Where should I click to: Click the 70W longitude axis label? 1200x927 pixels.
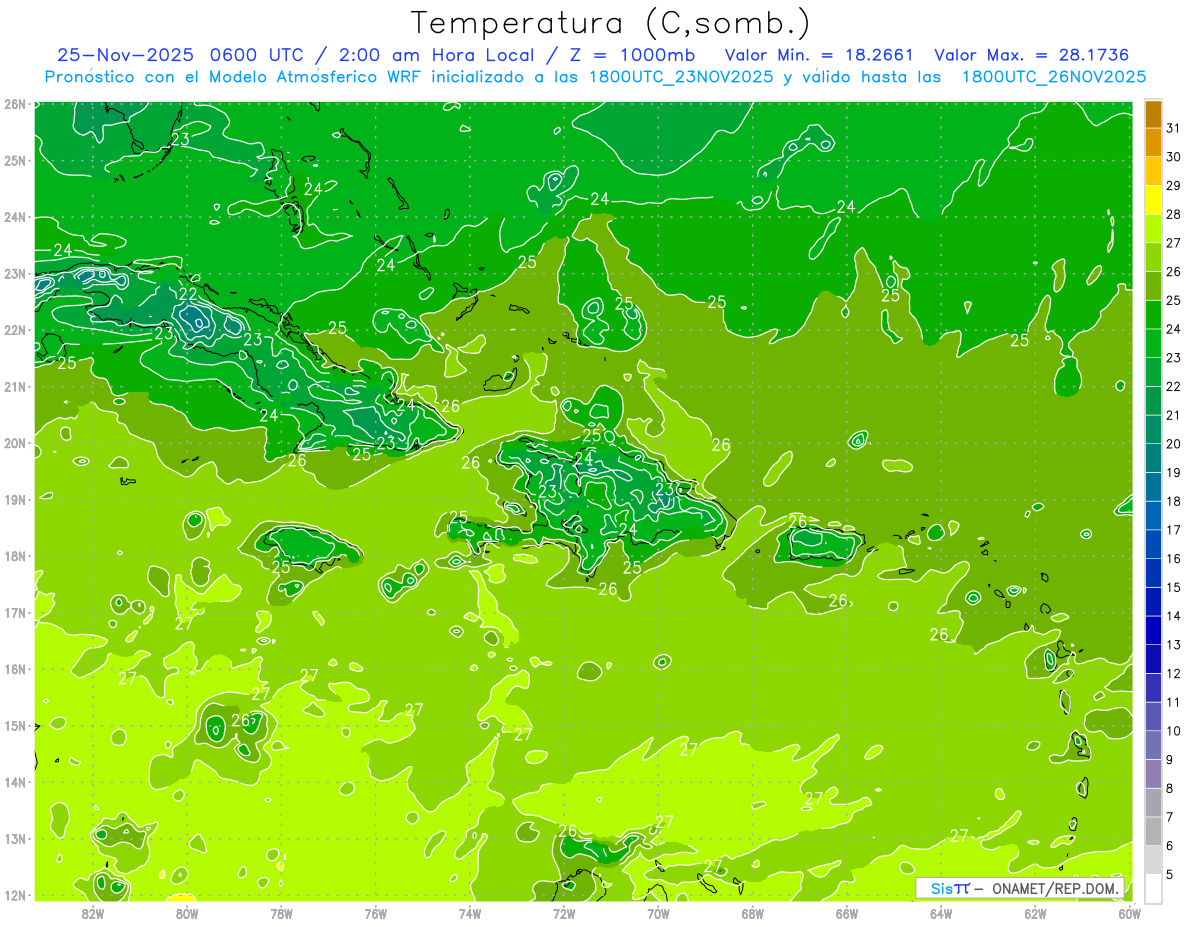[x=658, y=913]
